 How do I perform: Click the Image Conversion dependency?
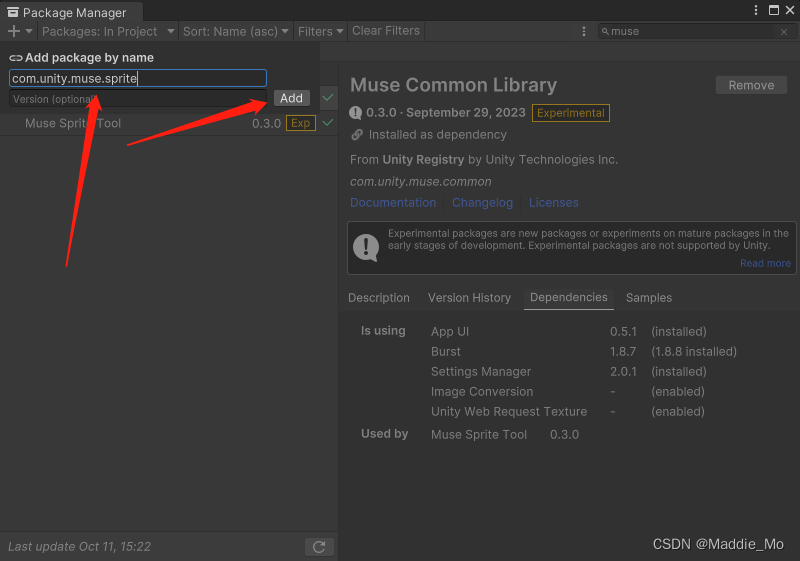[482, 392]
